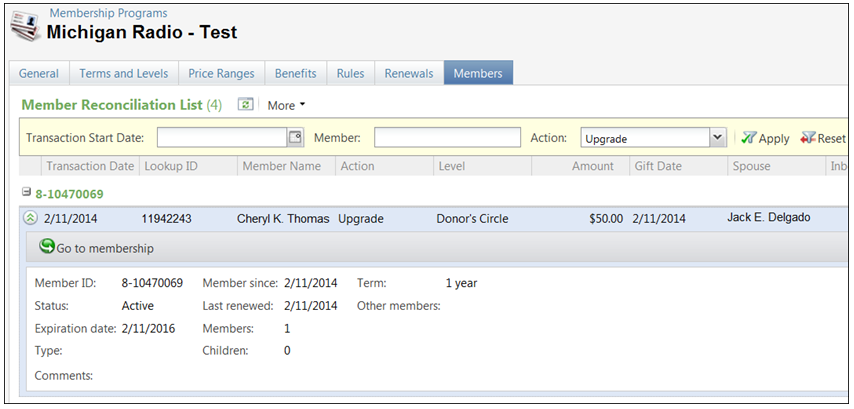854x409 pixels.
Task: Sort by Action column header
Action: coord(385,166)
